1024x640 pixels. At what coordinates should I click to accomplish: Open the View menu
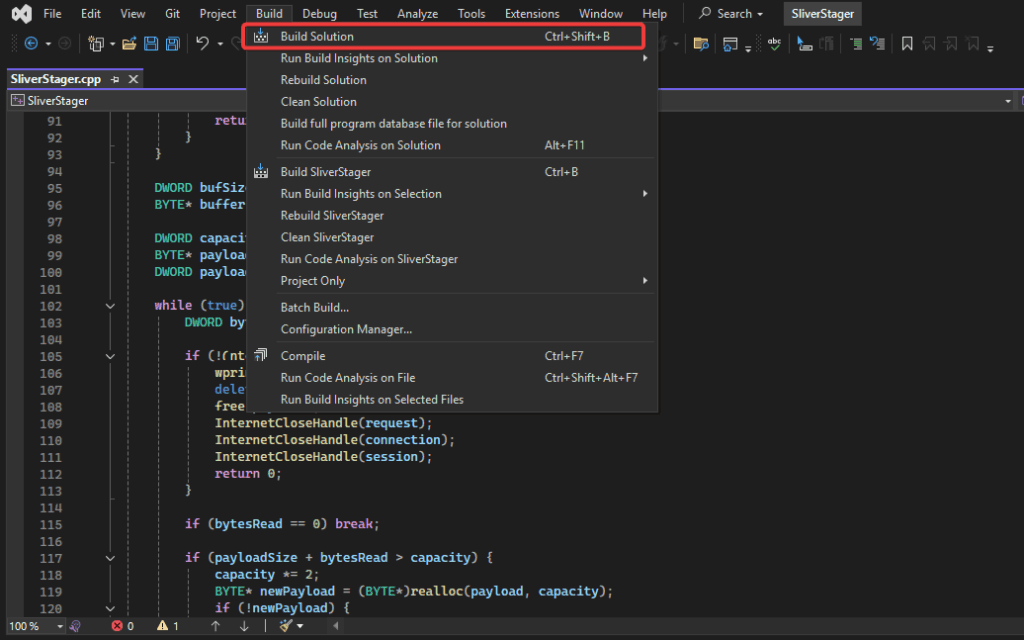133,14
